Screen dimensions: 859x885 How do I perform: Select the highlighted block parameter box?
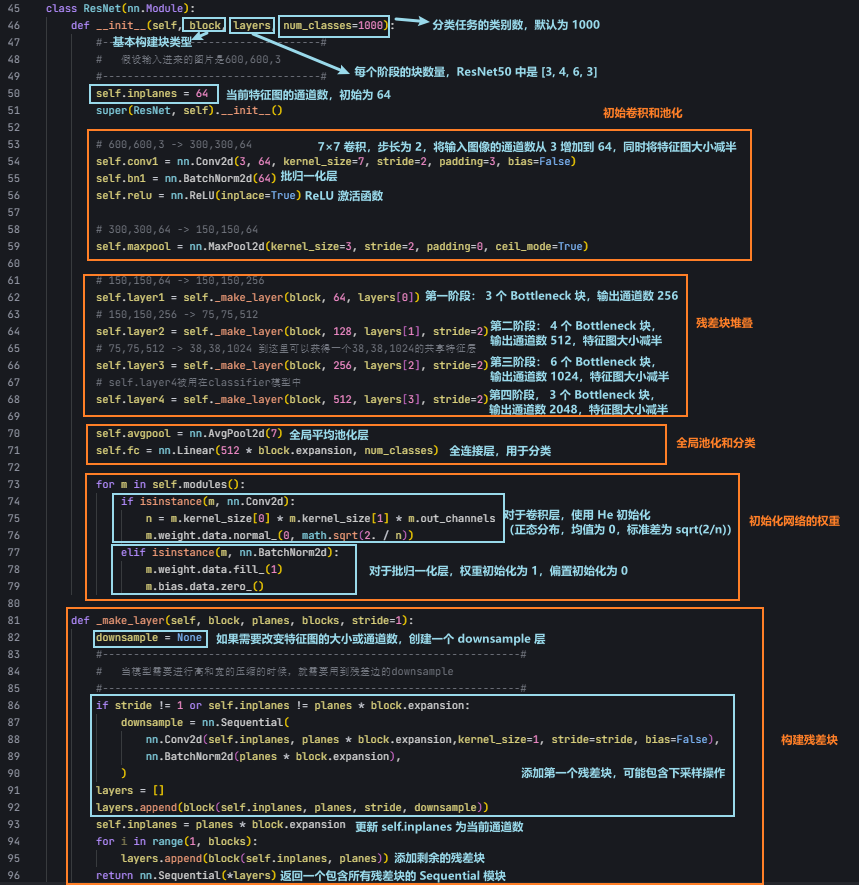click(x=204, y=25)
